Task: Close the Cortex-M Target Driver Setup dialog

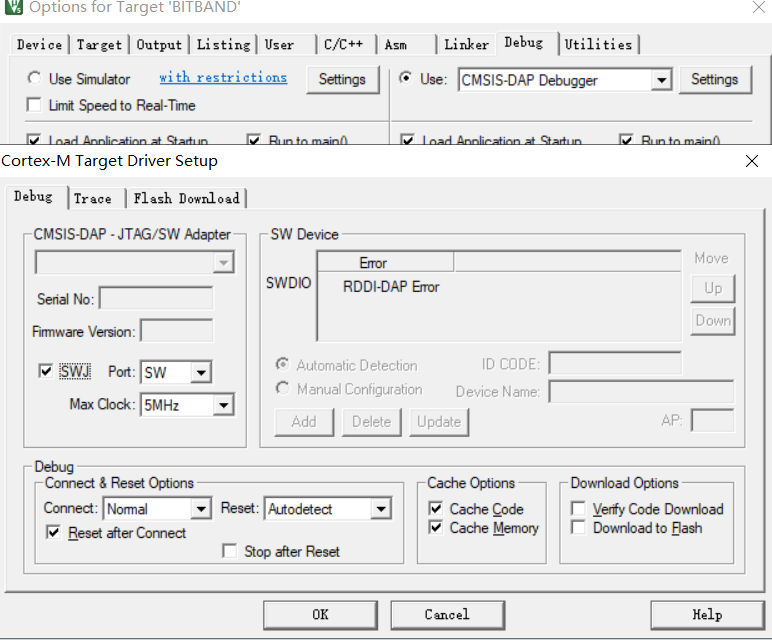Action: 752,161
